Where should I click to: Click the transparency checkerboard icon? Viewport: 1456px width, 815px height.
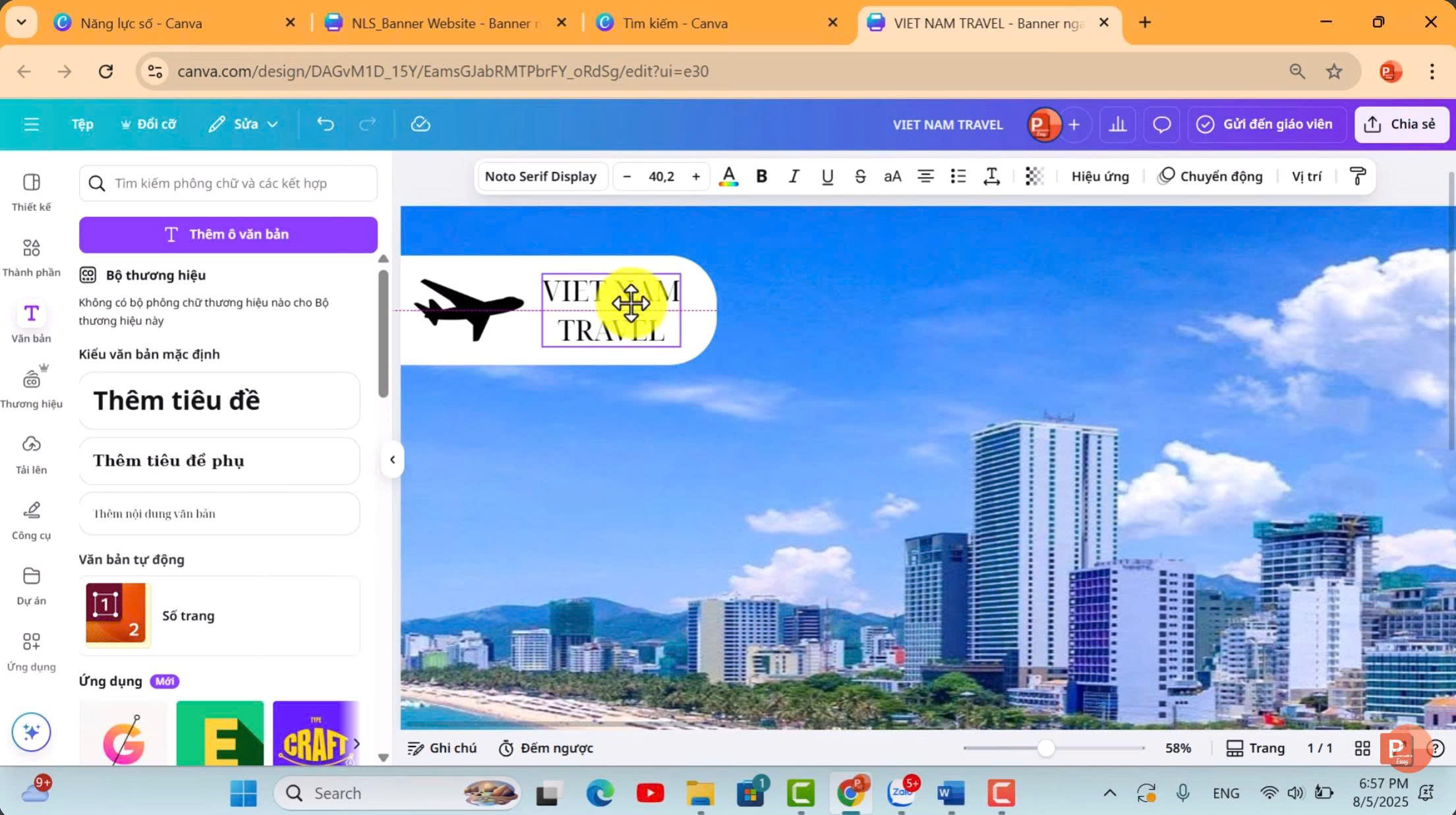coord(1034,177)
